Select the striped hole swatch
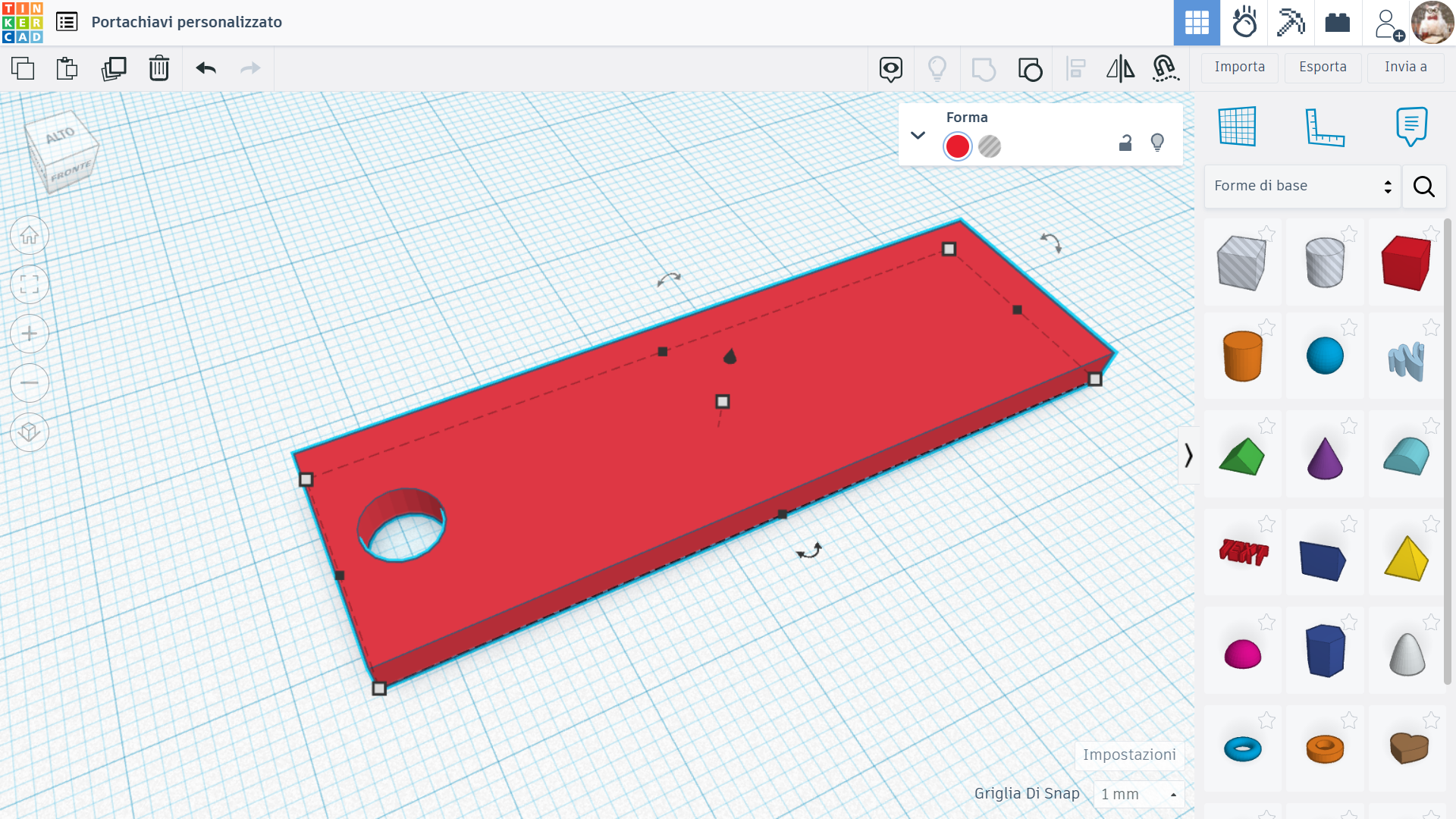Screen dimensions: 1456x819 pos(990,146)
